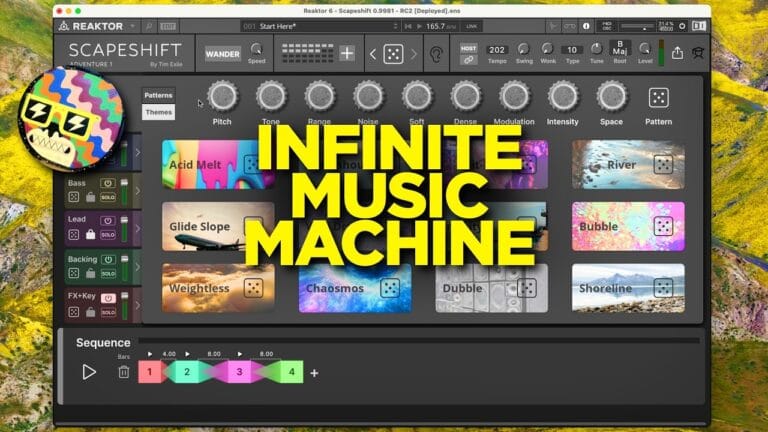This screenshot has width=768, height=432.
Task: Toggle the Lead track power button
Action: (x=108, y=220)
